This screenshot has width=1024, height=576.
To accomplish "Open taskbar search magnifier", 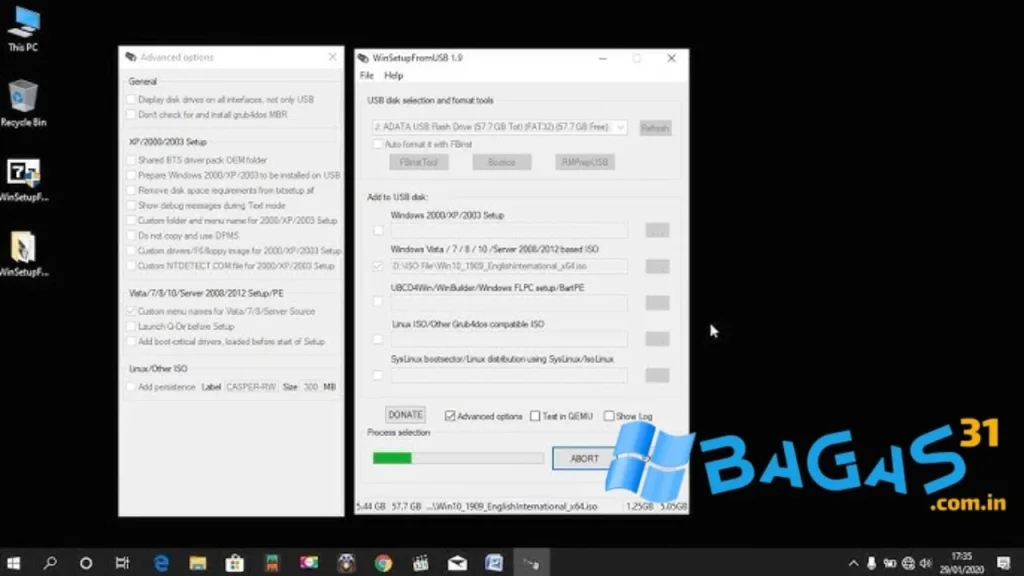I will pyautogui.click(x=50, y=563).
